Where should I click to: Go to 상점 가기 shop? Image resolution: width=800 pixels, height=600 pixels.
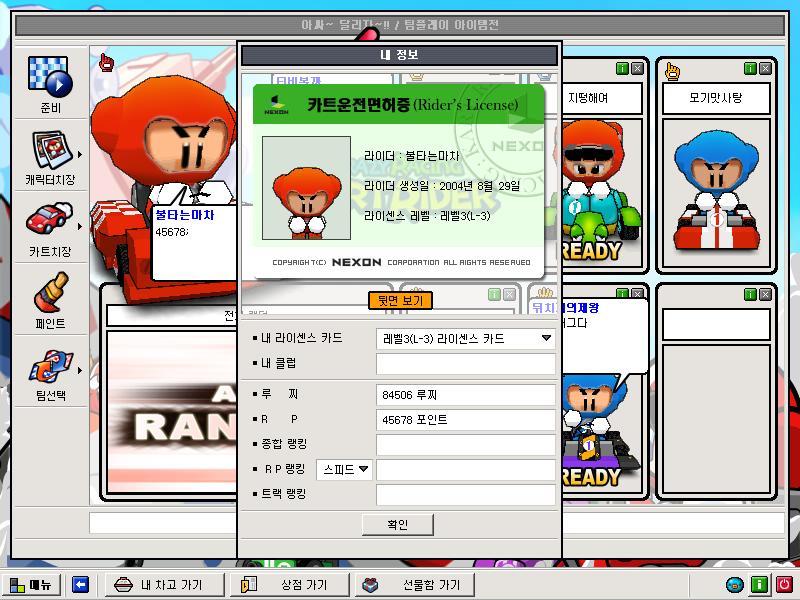tap(289, 584)
